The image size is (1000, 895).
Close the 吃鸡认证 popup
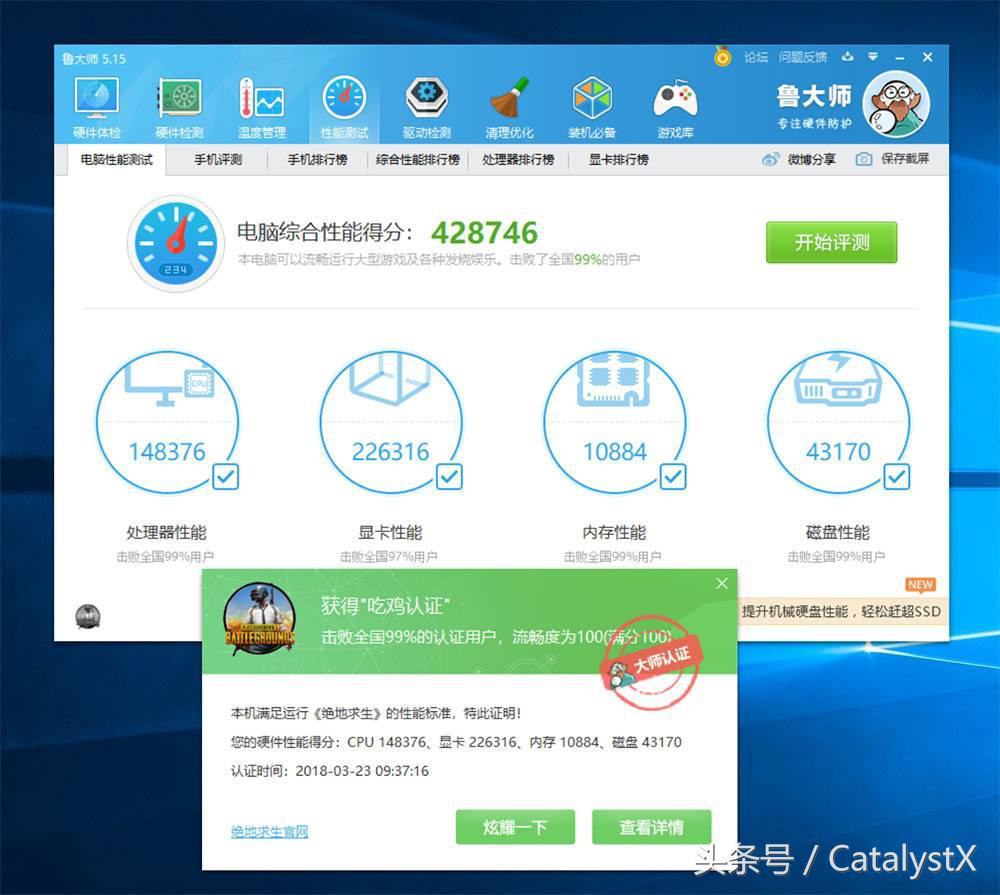click(x=722, y=583)
